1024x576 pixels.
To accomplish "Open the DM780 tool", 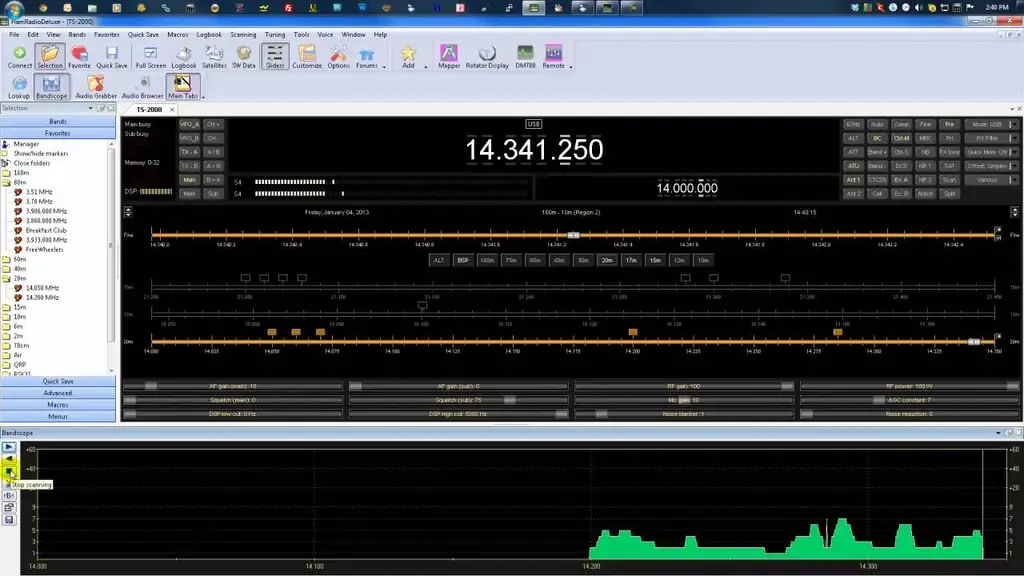I will tap(525, 56).
